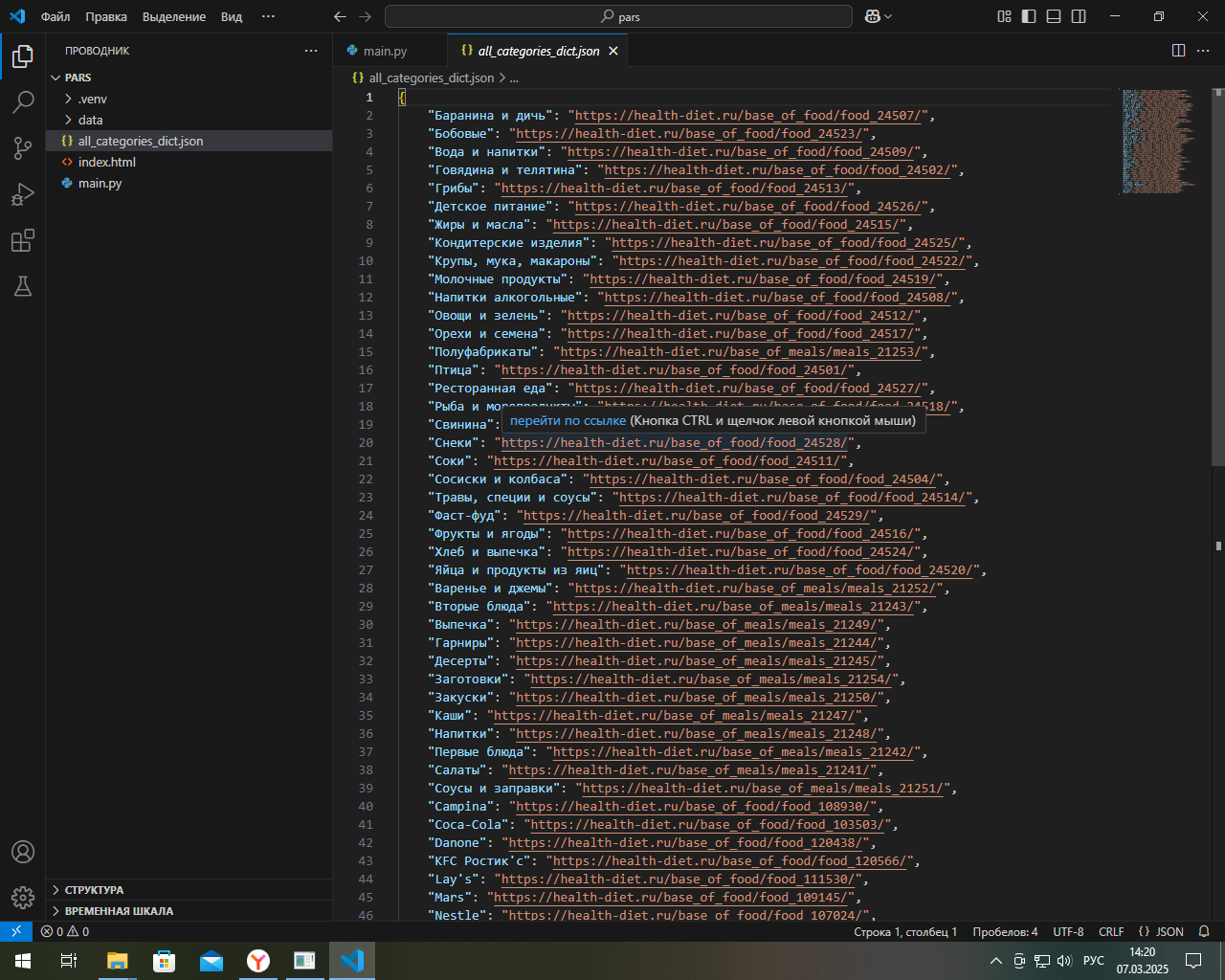Expand the ВРЕМЕННАЯ ШКАЛА timeline section
The height and width of the screenshot is (980, 1225).
[x=119, y=911]
